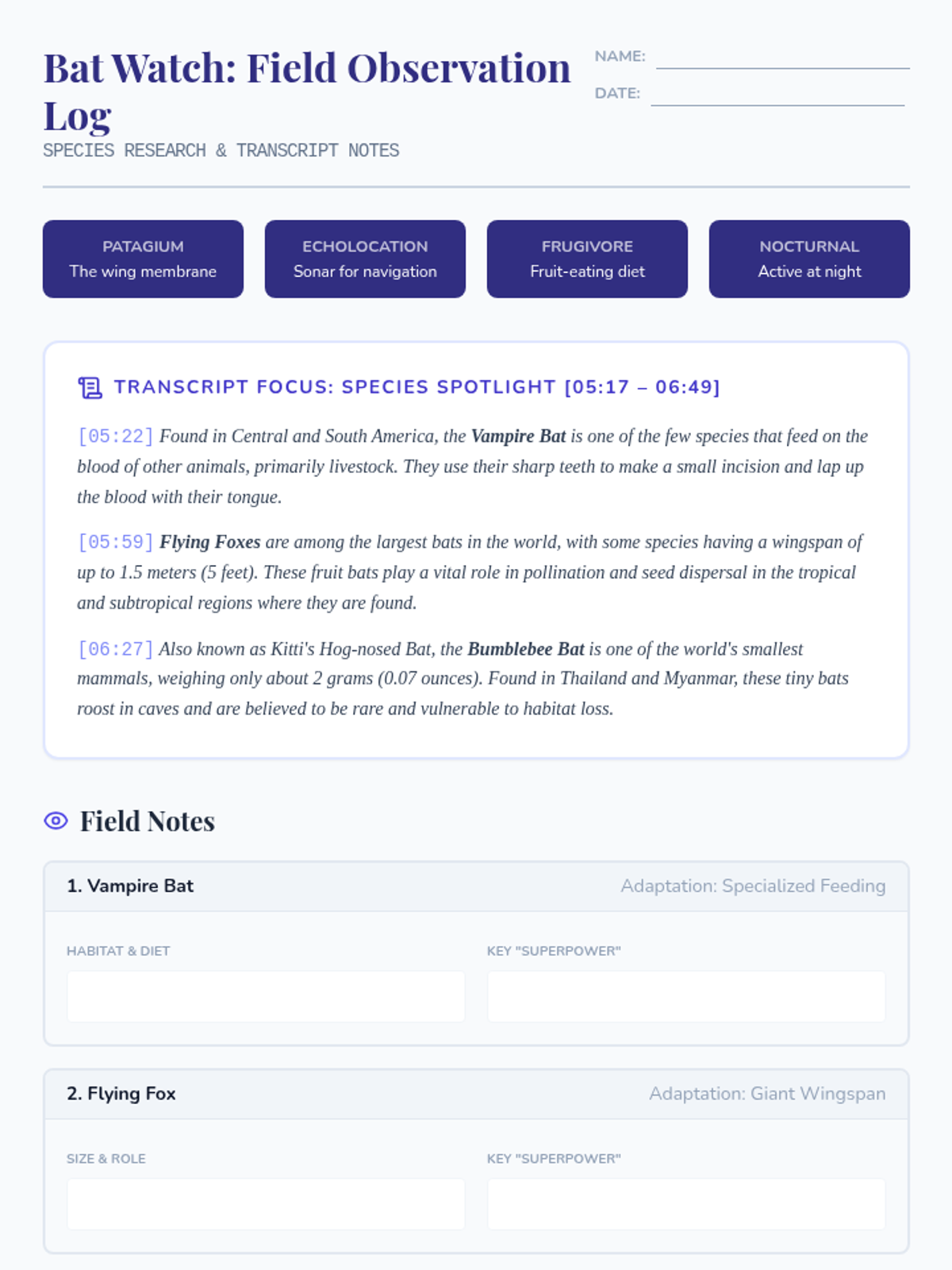Viewport: 952px width, 1270px height.
Task: Focus Vampire Bat Habitat & Diet field
Action: pyautogui.click(x=266, y=996)
